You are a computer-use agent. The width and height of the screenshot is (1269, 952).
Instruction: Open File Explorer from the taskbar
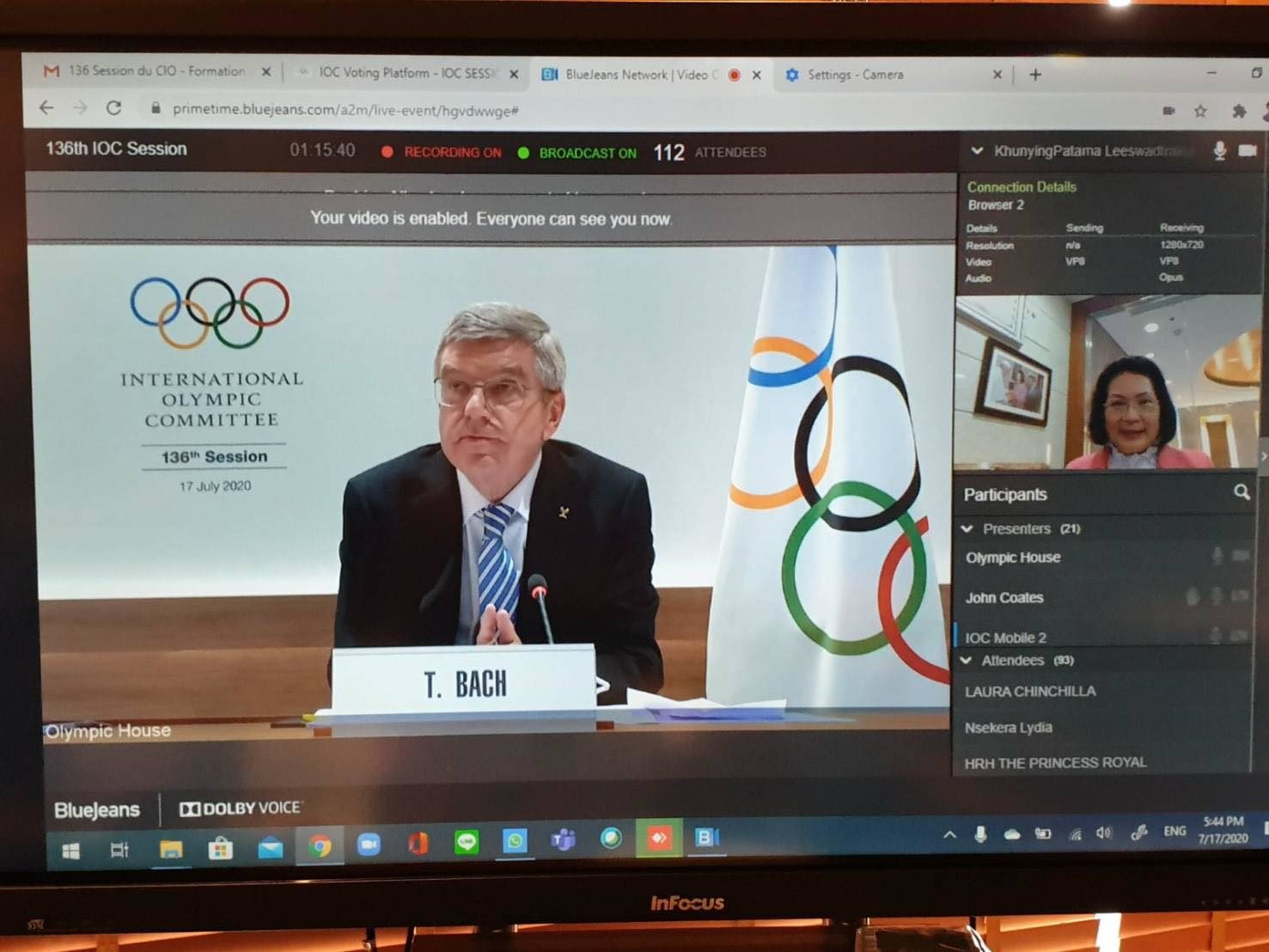tap(171, 850)
